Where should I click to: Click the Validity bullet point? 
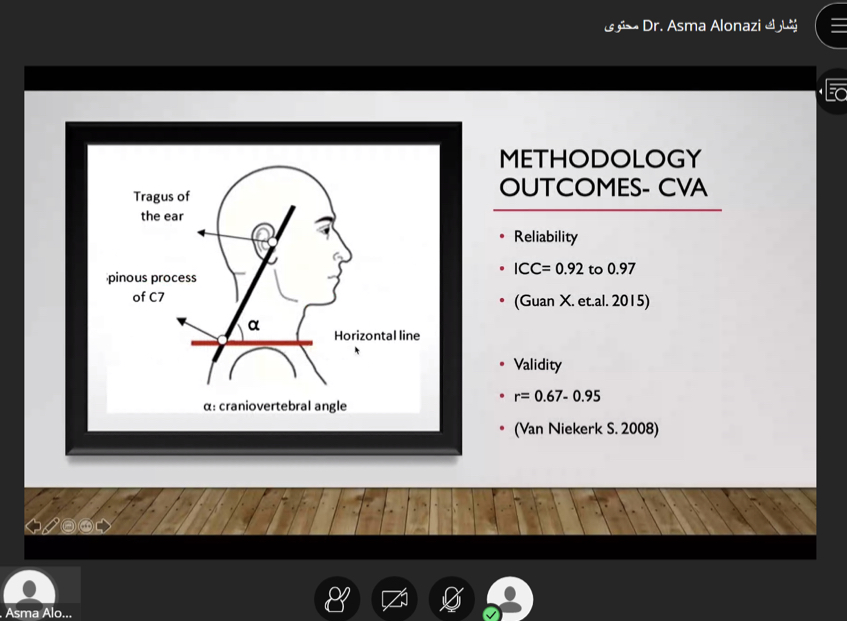point(537,364)
